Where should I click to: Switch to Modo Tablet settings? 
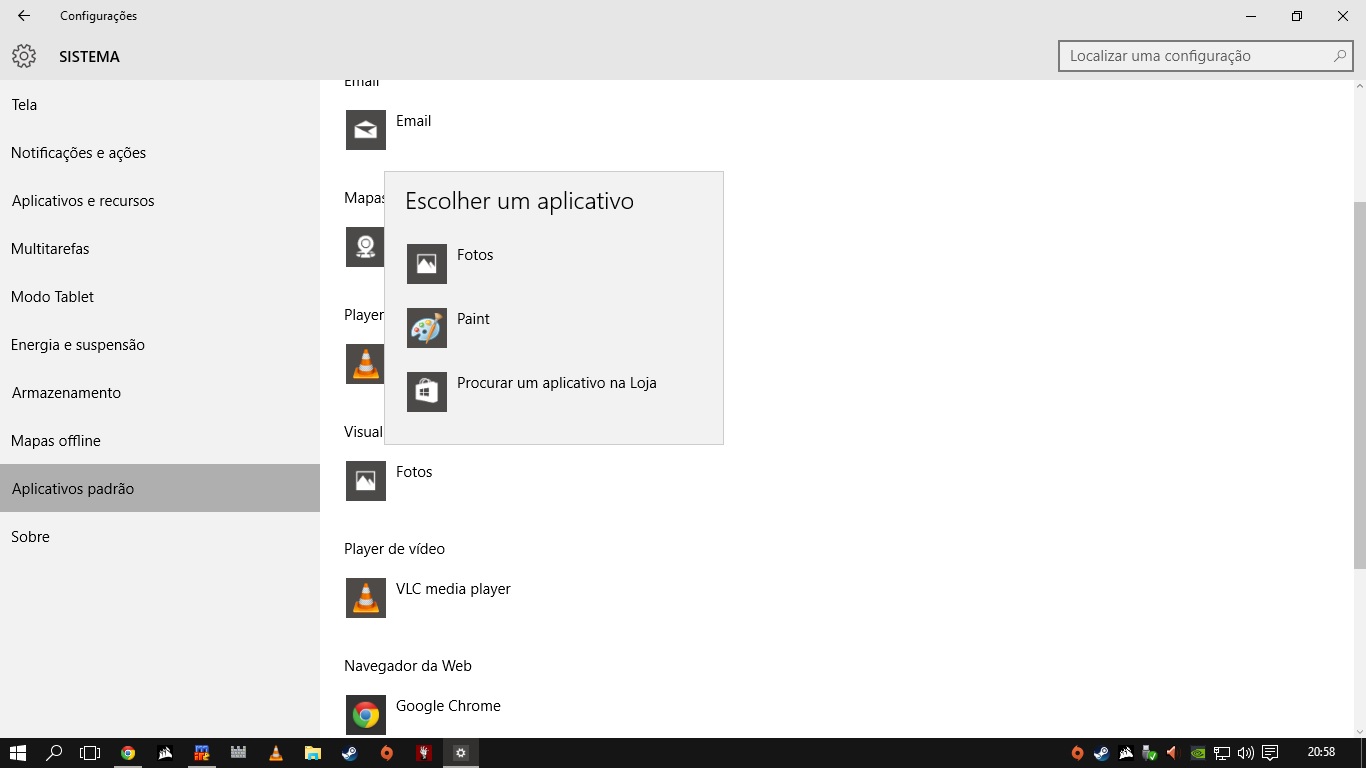[x=160, y=297]
